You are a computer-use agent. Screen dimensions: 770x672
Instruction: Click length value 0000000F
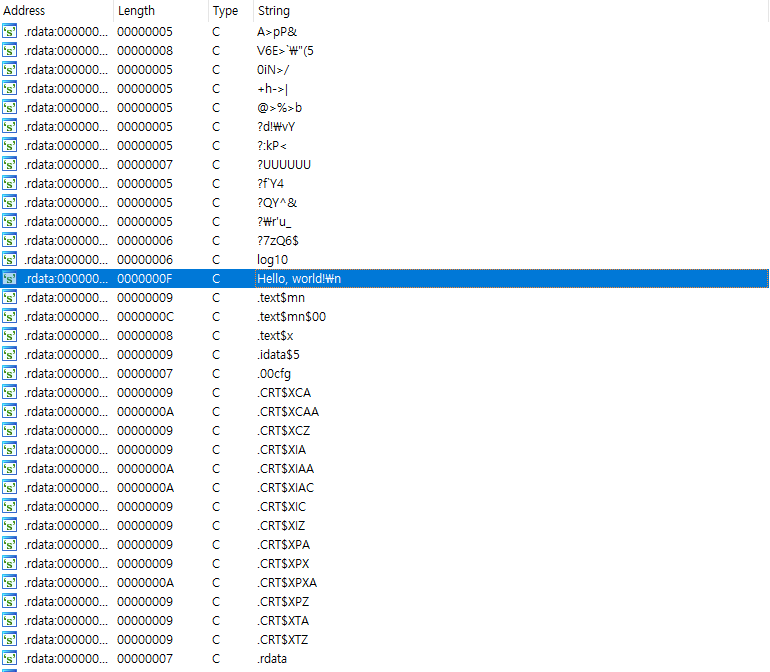point(145,279)
